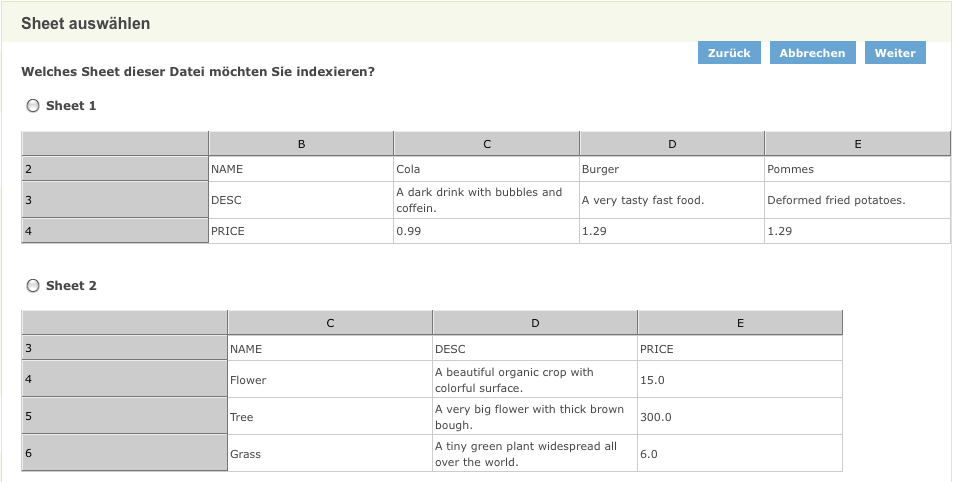Click the 'Deformed fried potatoes.' description cell

pyautogui.click(x=857, y=200)
